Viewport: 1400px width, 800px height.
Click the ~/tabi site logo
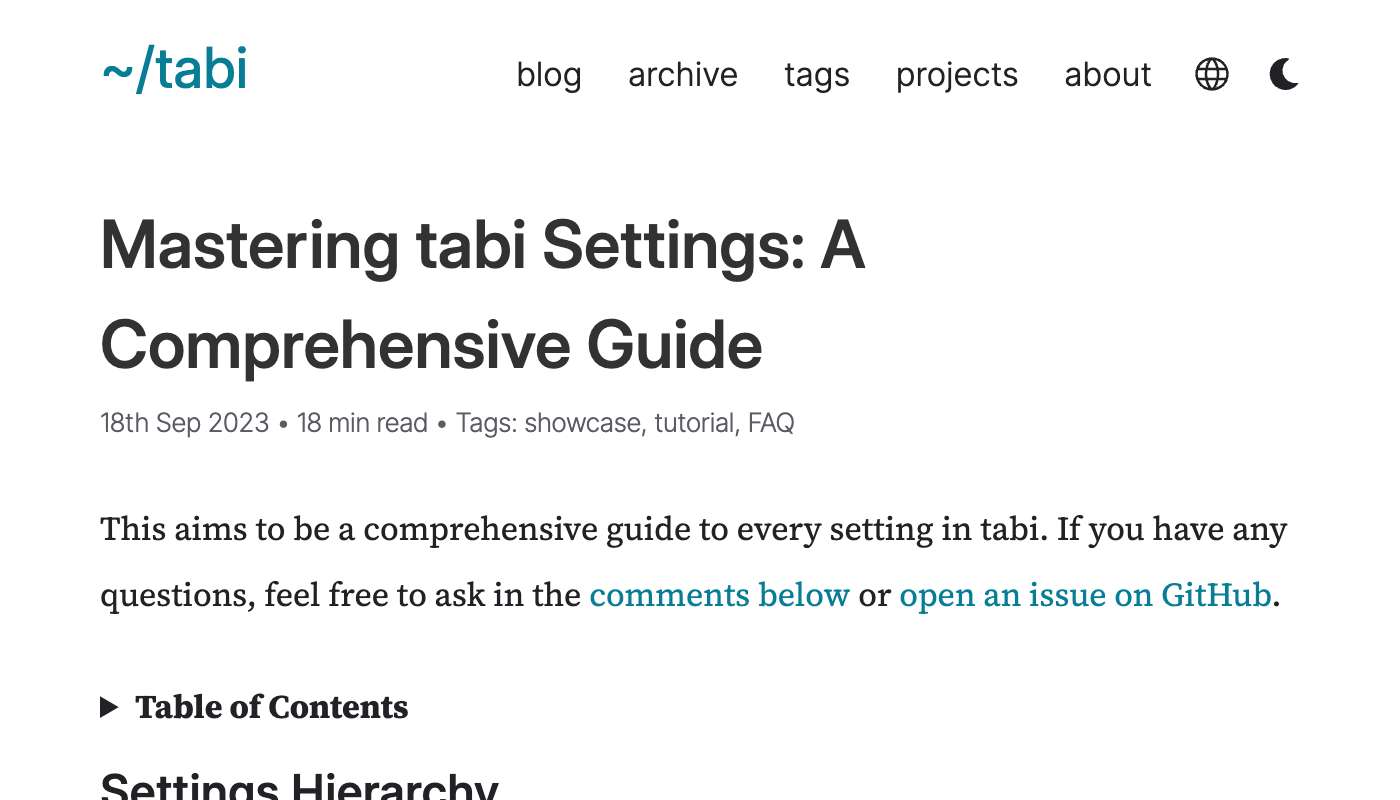(x=174, y=70)
